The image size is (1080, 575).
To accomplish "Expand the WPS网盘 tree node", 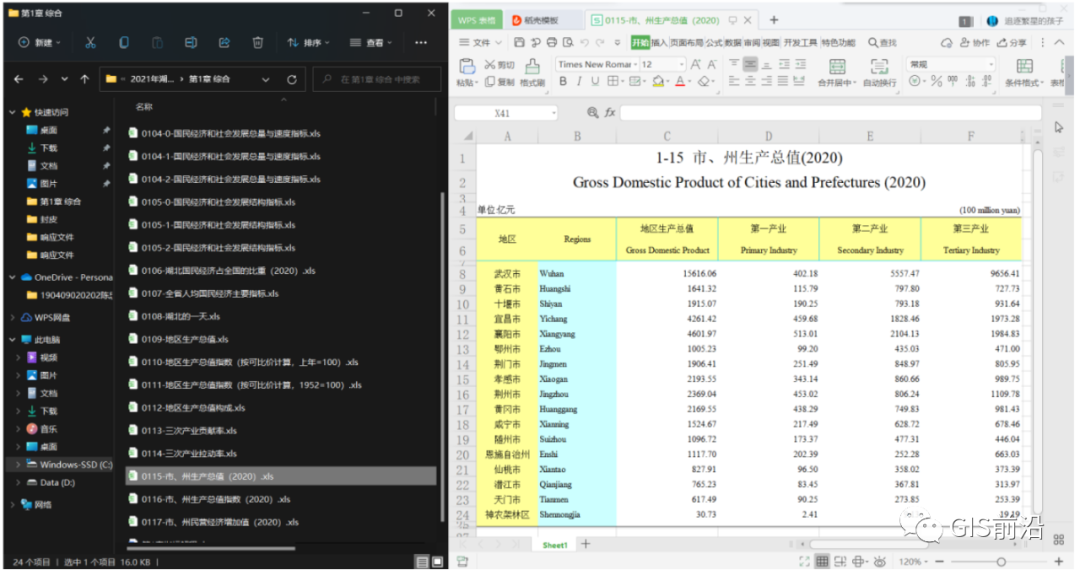I will pos(12,317).
